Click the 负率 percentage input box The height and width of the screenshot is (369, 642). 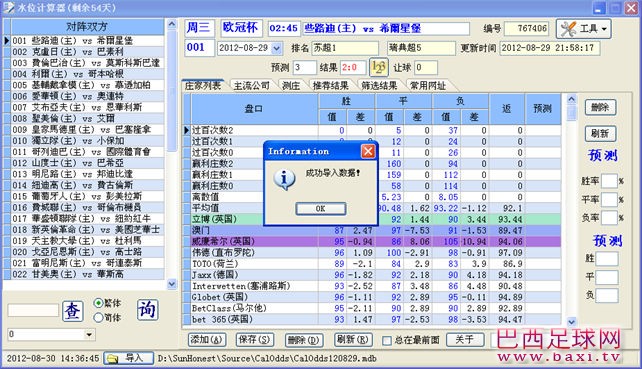[609, 217]
